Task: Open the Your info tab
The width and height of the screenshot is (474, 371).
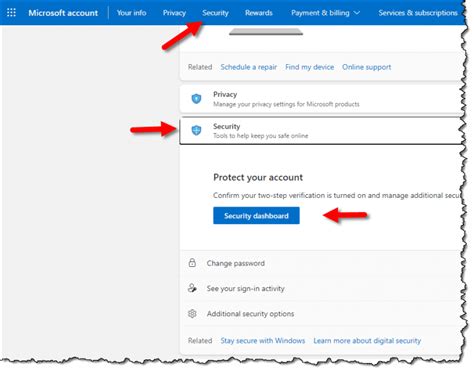Action: 131,13
